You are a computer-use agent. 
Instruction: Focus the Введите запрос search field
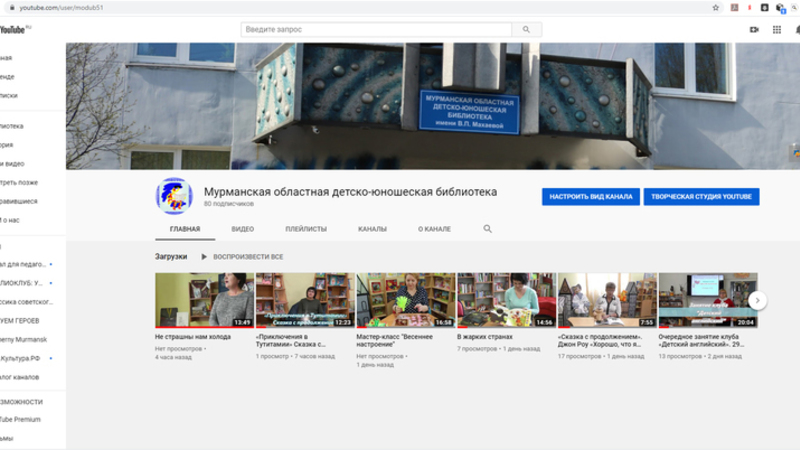[x=377, y=30]
